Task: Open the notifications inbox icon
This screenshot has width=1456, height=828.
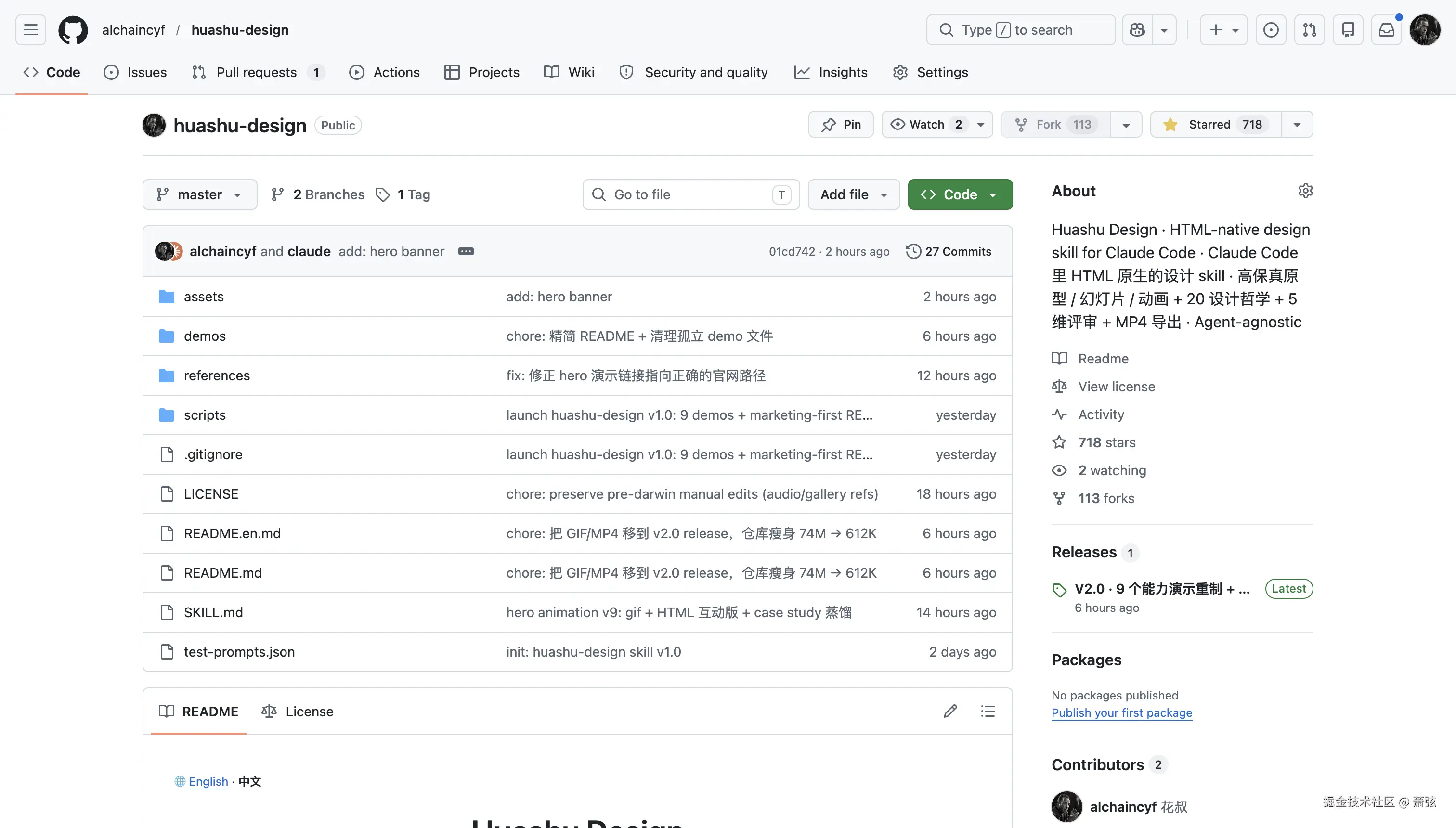Action: (1386, 29)
